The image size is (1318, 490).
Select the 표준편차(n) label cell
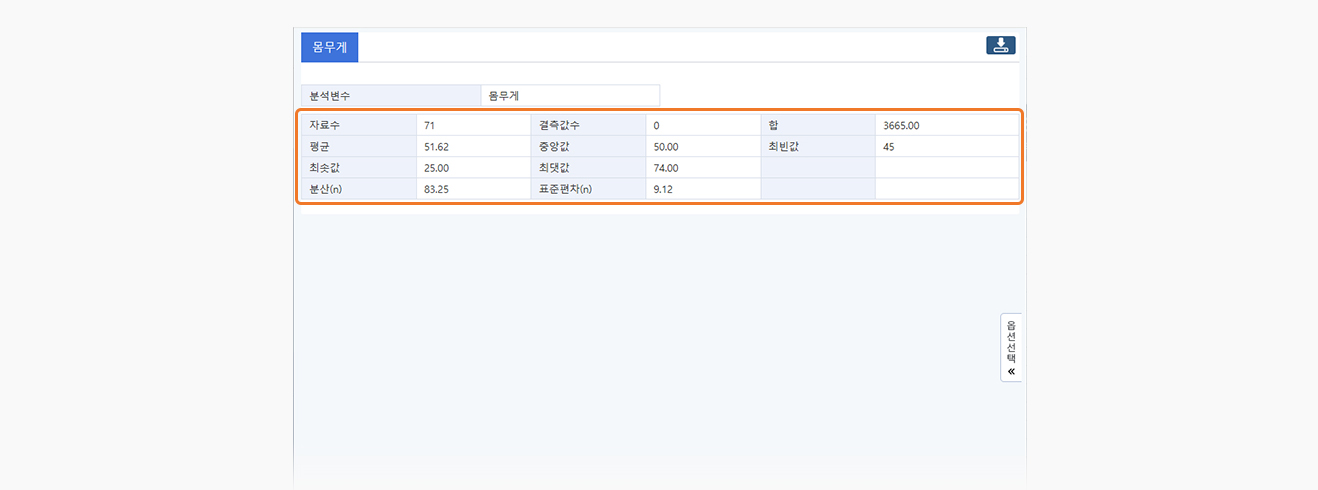click(x=587, y=189)
